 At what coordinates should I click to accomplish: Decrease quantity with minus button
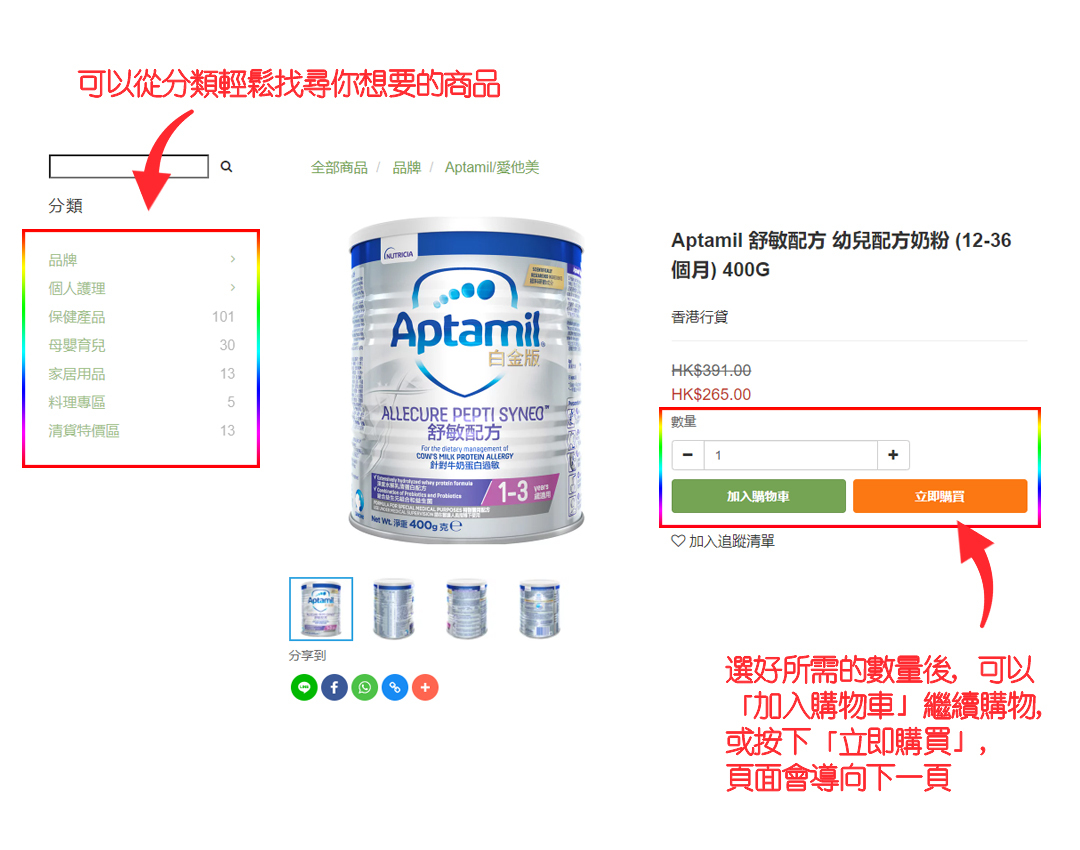point(687,455)
